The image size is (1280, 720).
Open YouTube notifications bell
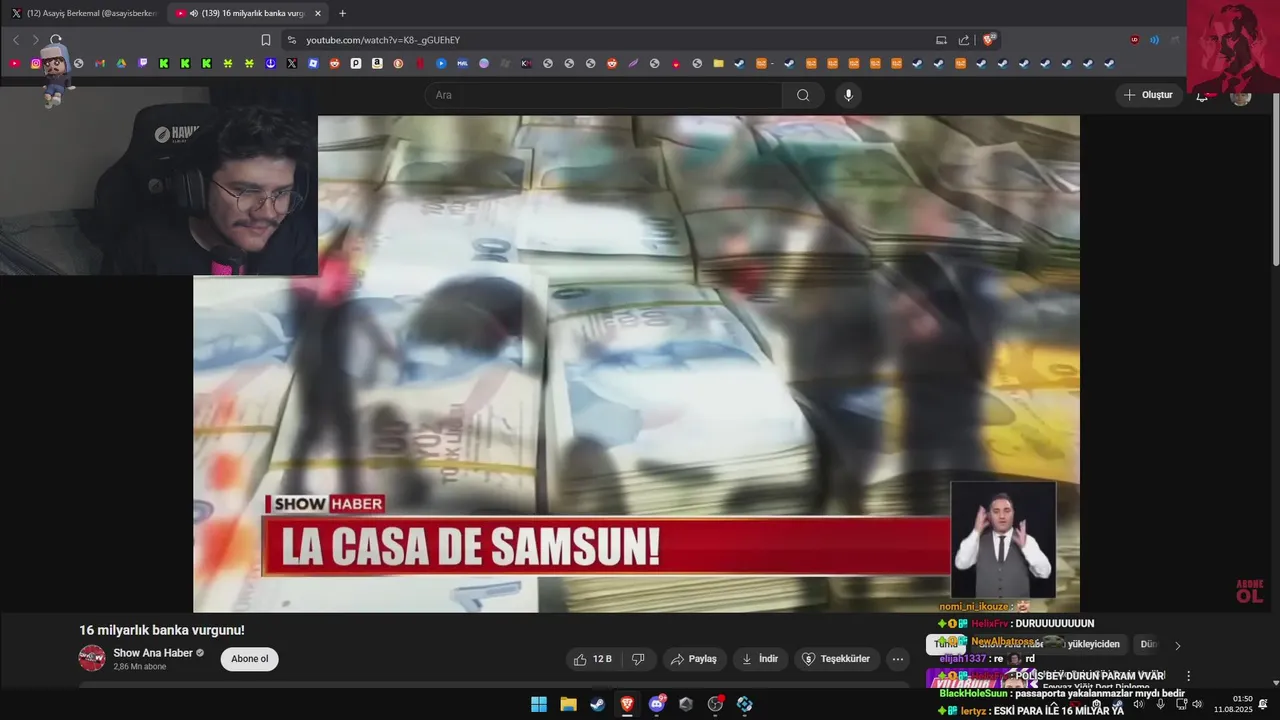point(1202,95)
